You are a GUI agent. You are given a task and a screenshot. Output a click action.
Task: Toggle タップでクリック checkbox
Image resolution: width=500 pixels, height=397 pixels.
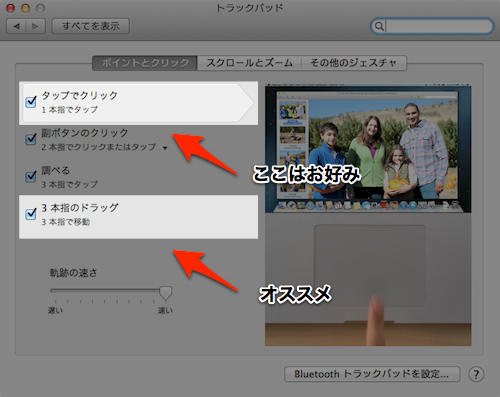31,101
